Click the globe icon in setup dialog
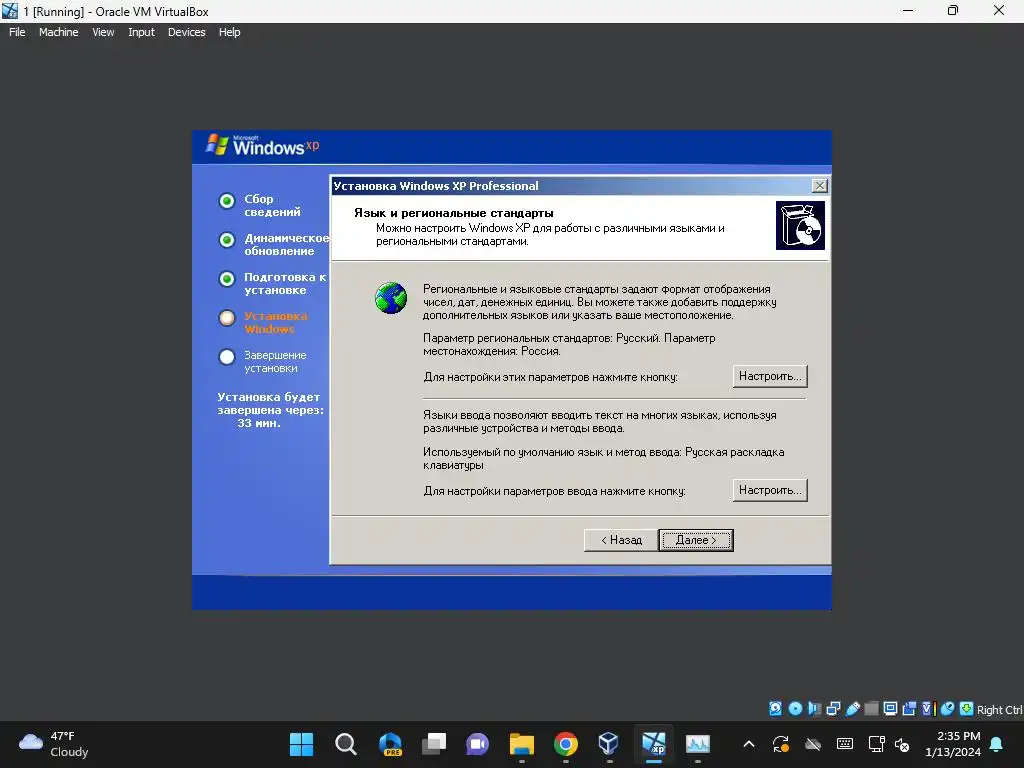Image resolution: width=1024 pixels, height=768 pixels. click(x=391, y=298)
